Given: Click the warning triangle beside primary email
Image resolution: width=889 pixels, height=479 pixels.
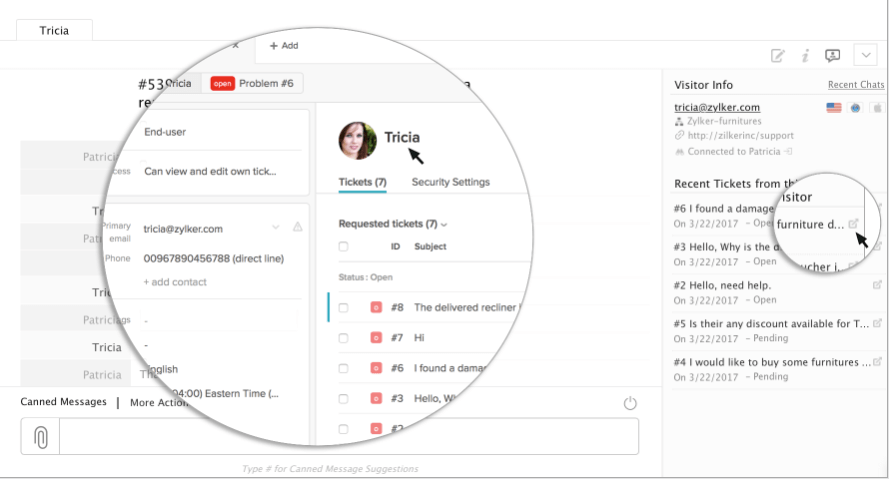Looking at the screenshot, I should pyautogui.click(x=297, y=228).
